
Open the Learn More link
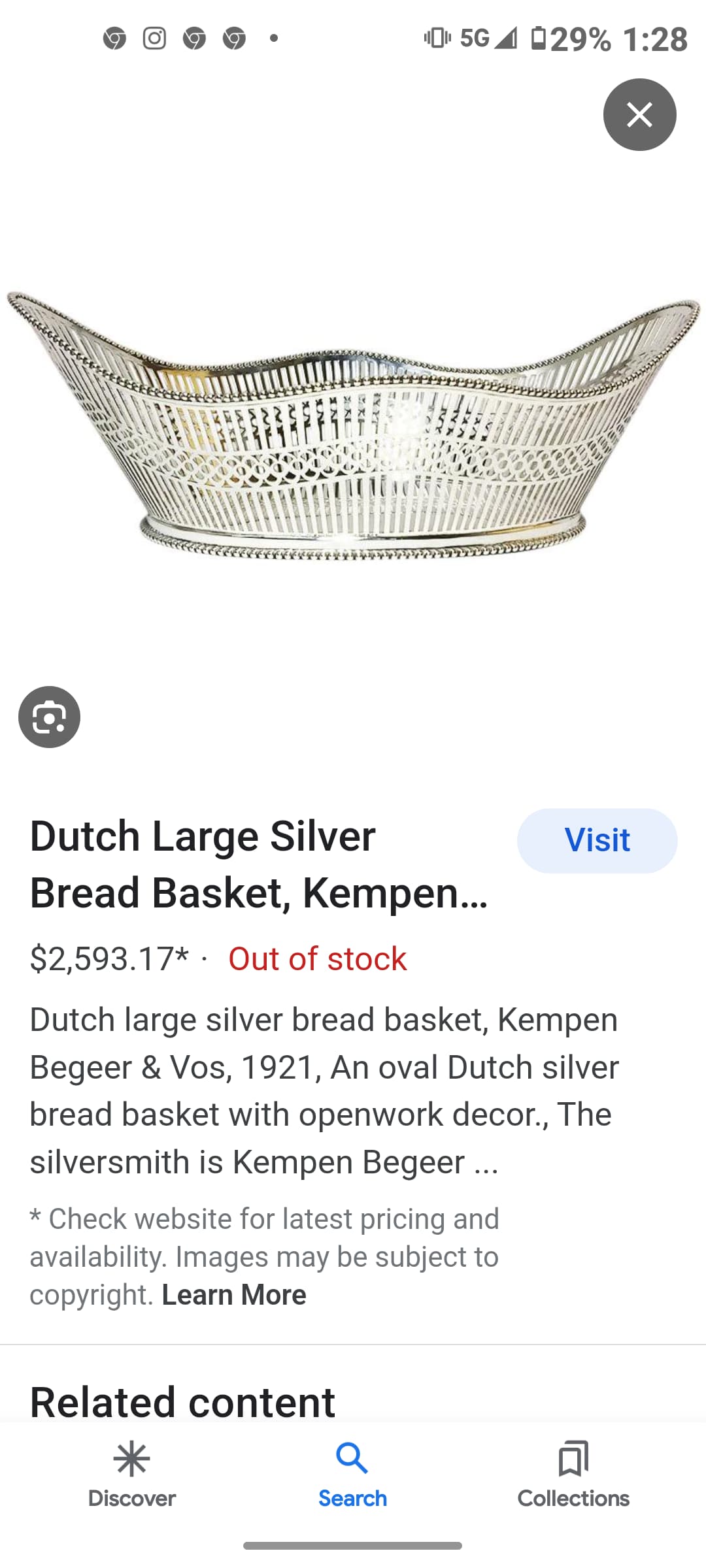[x=234, y=1294]
